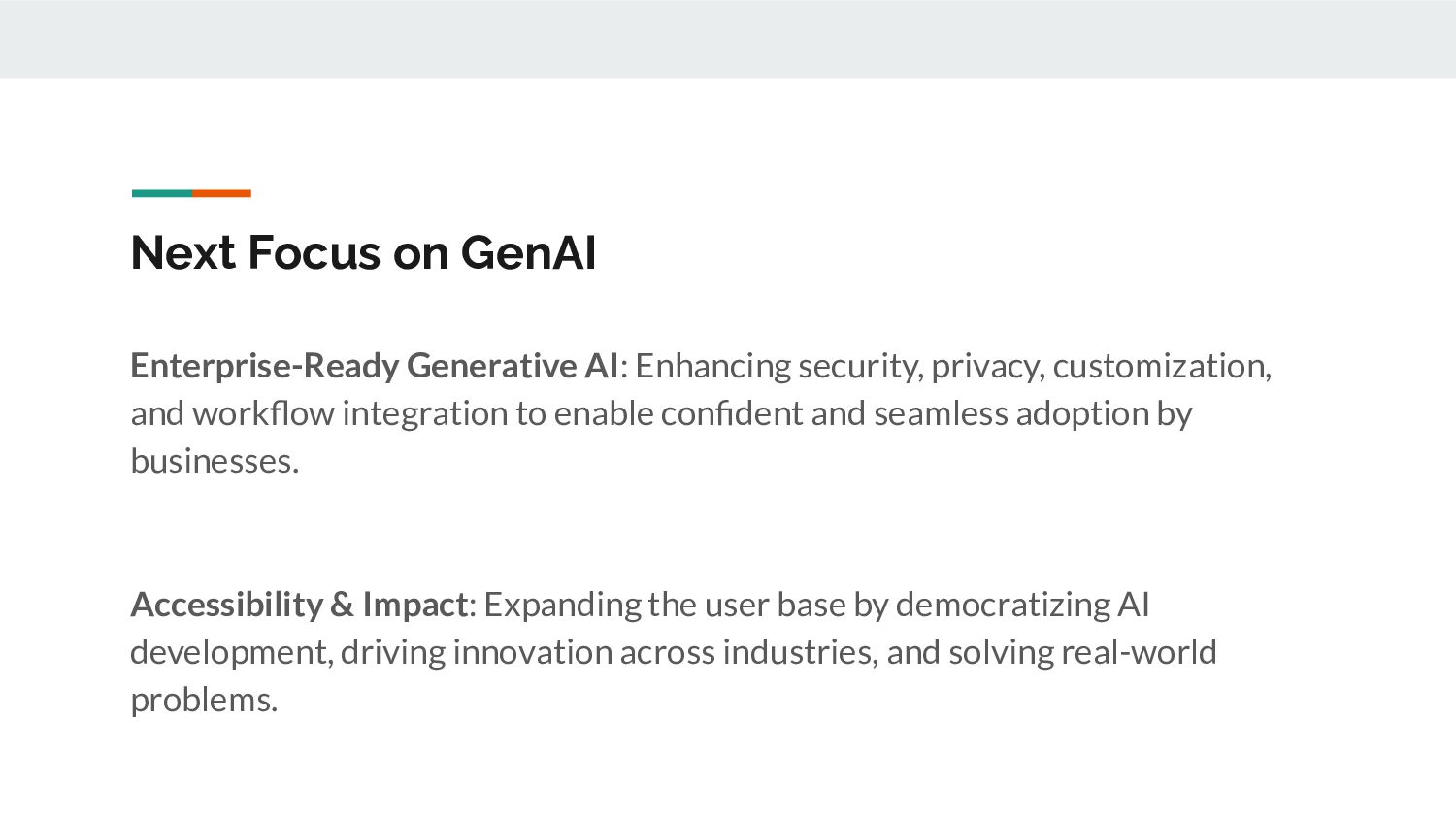
Task: Click the word 'industries' in second paragraph
Action: [800, 652]
